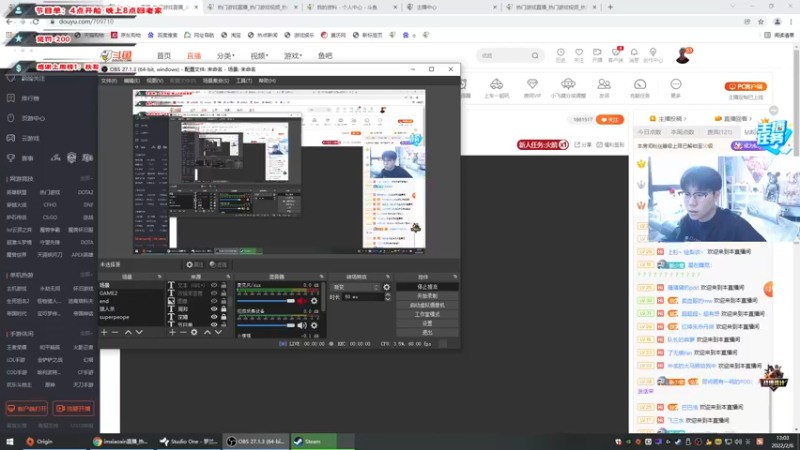Screen dimensions: 800x450
Task: Adjust microphone/Aux volume slider
Action: coord(266,301)
